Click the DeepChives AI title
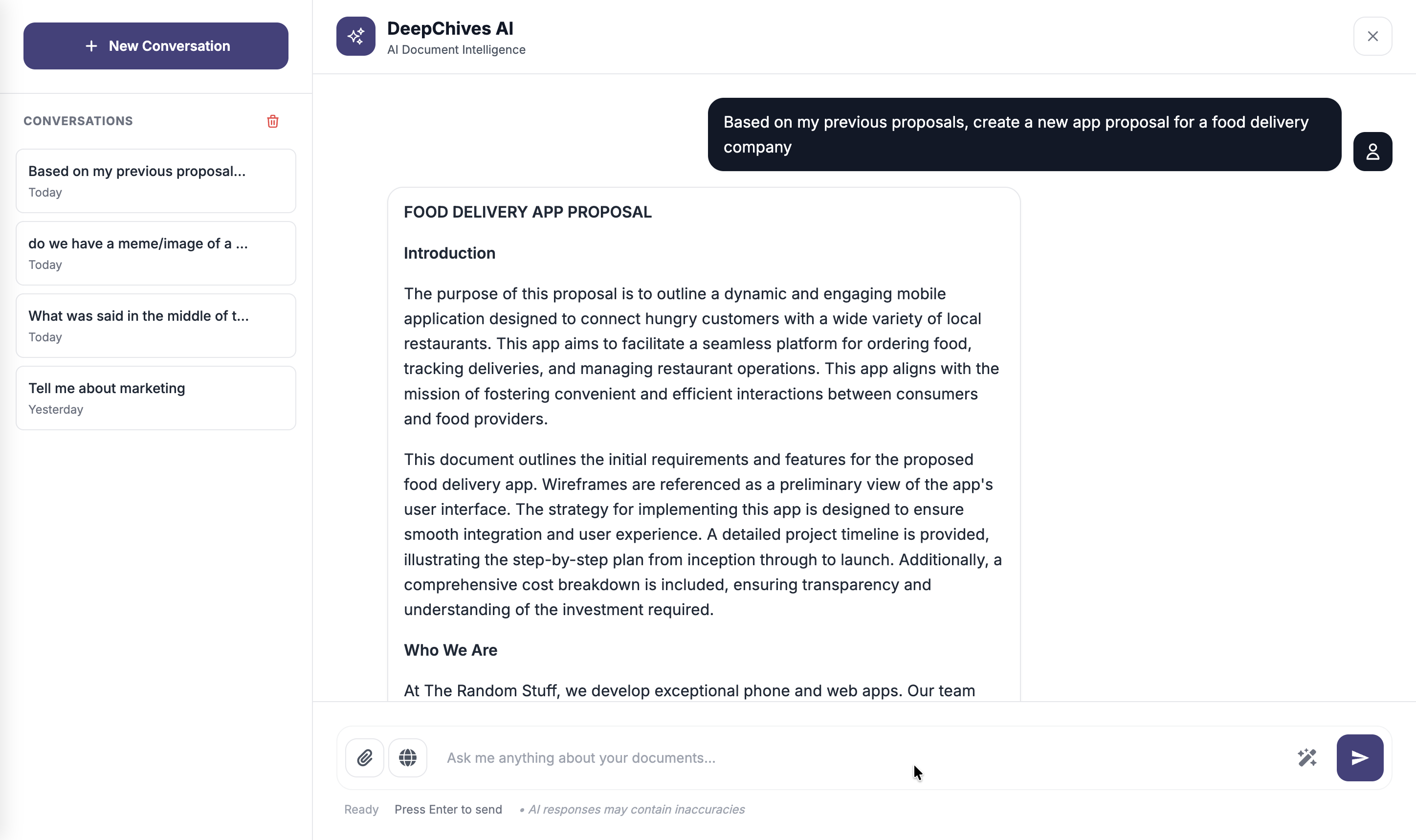The image size is (1416, 840). click(450, 28)
